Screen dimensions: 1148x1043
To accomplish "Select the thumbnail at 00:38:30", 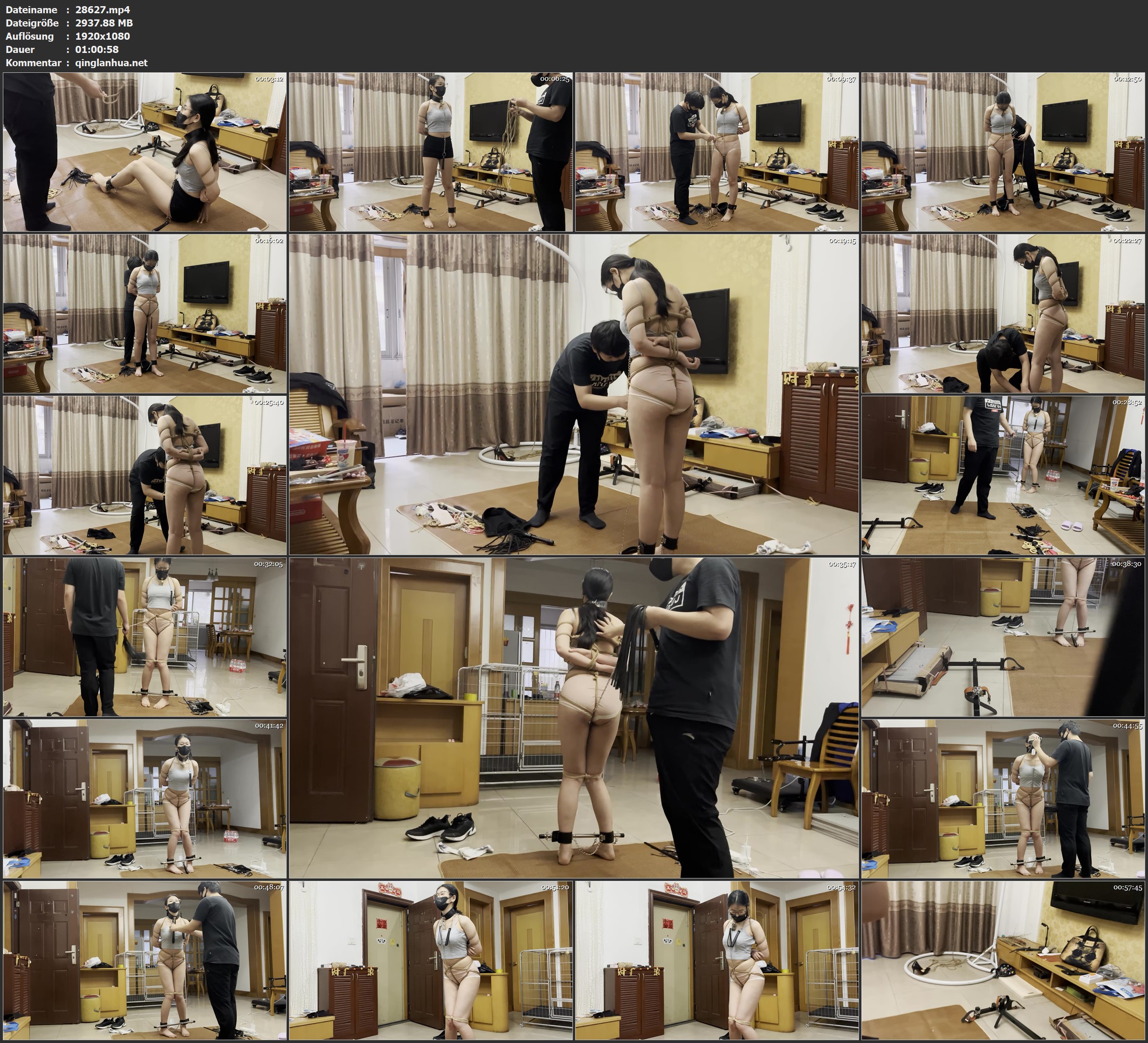I will coord(1003,636).
